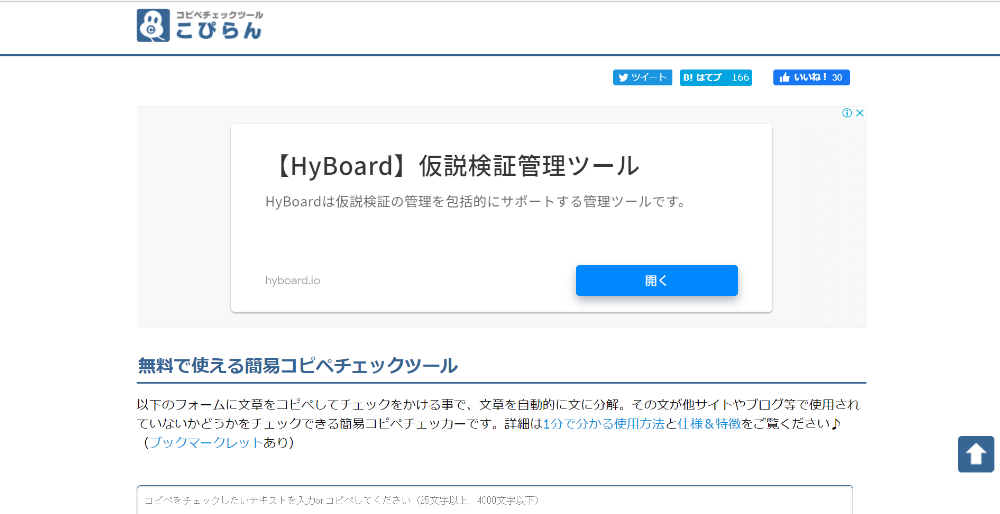Click the 166 はてブ count
1000x514 pixels.
coord(740,78)
